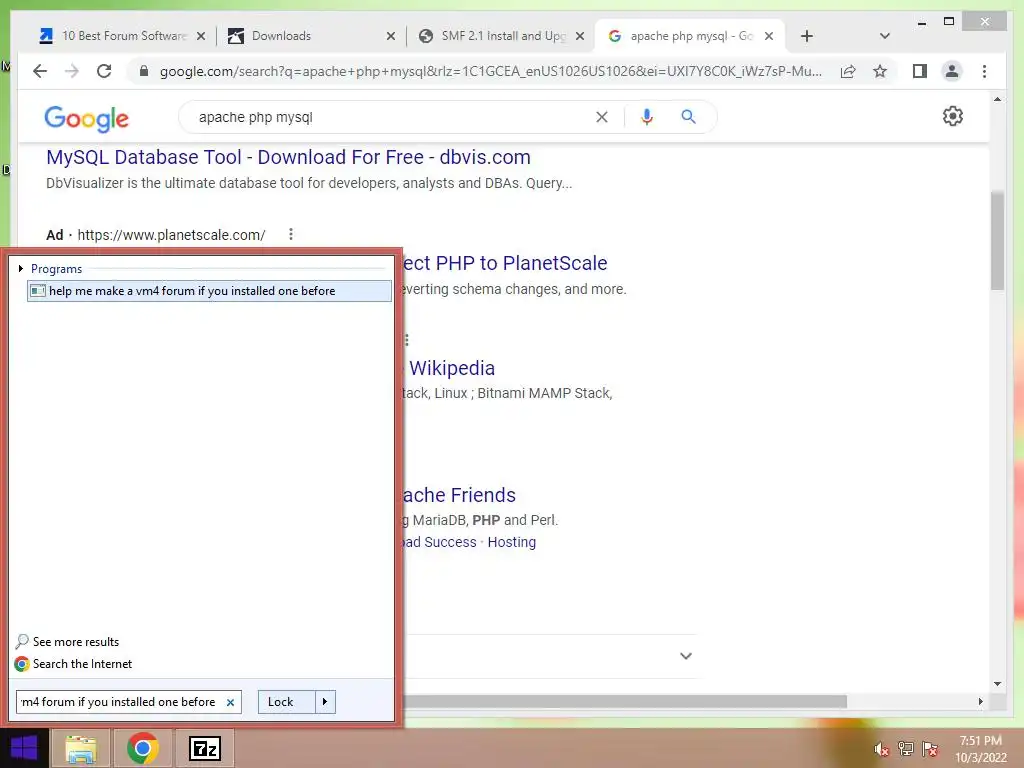
Task: Open the tab search dropdown
Action: 884,36
